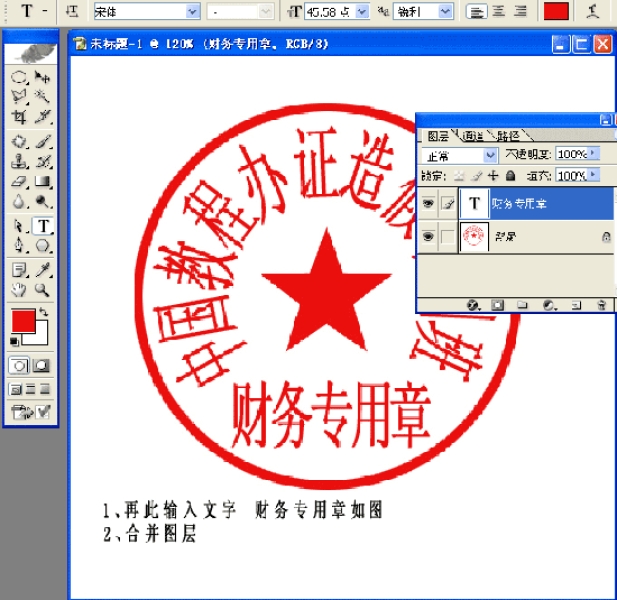The height and width of the screenshot is (600, 617).
Task: Center align text
Action: coord(499,12)
